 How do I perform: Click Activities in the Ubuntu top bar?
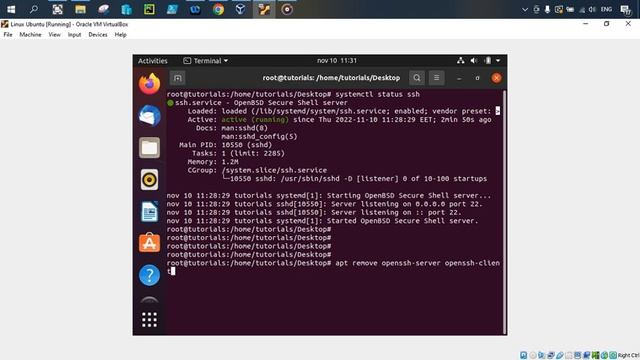tap(153, 61)
